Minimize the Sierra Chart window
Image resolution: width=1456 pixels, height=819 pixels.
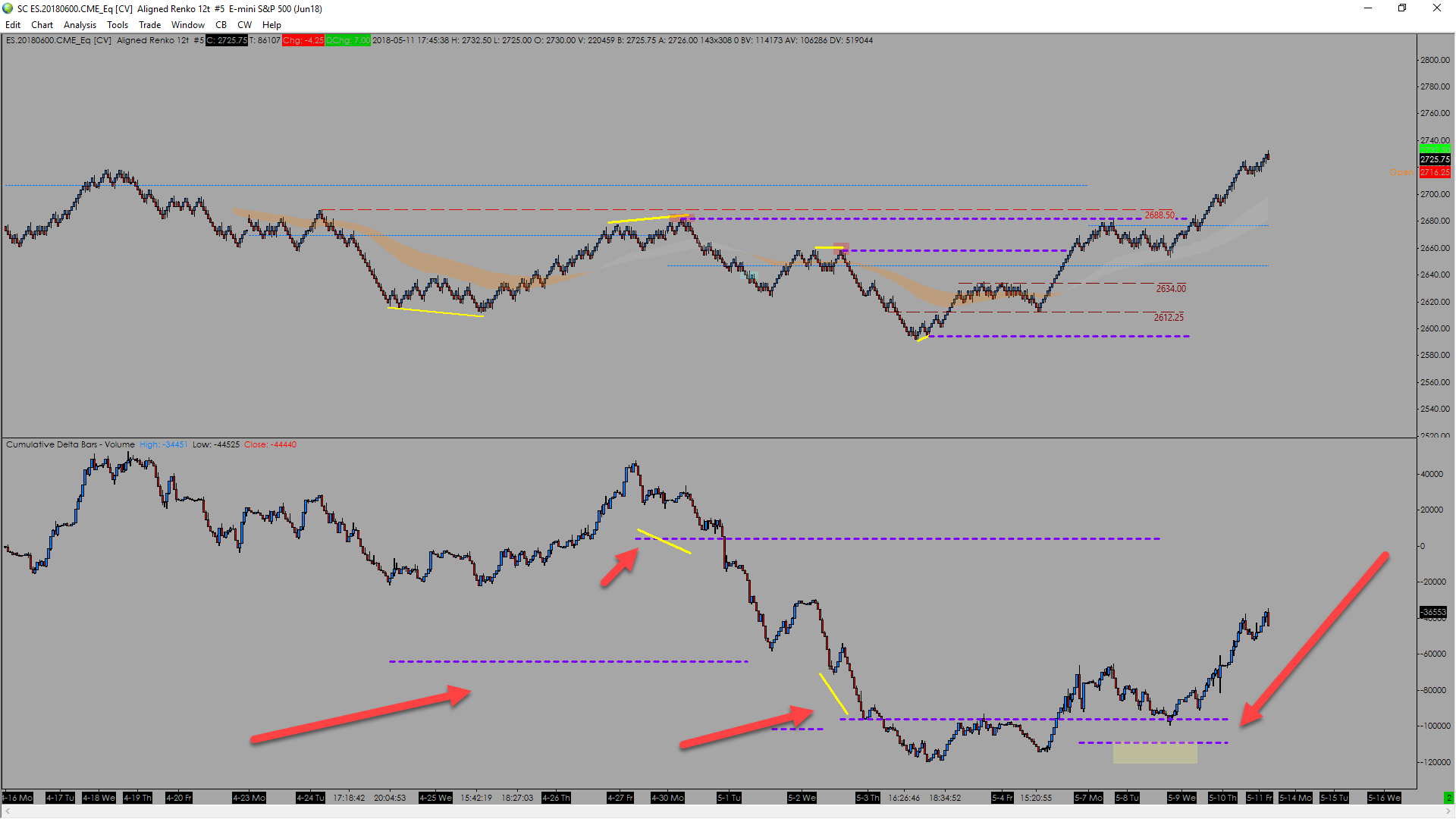(1368, 8)
